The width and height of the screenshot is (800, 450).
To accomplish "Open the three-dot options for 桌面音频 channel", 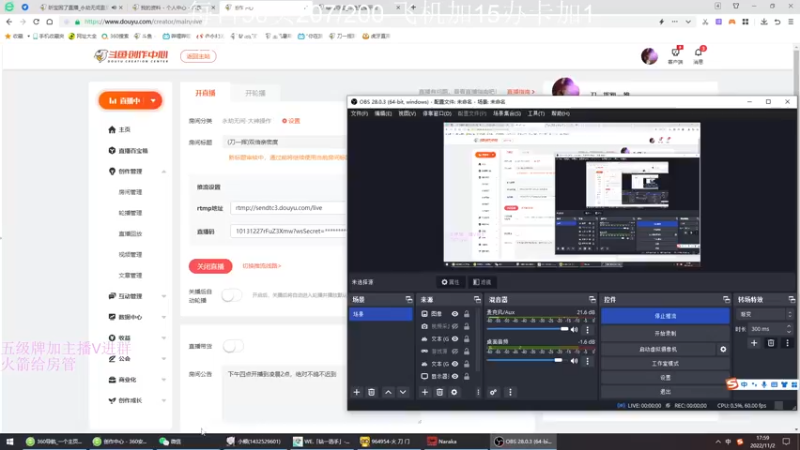I will tap(588, 361).
